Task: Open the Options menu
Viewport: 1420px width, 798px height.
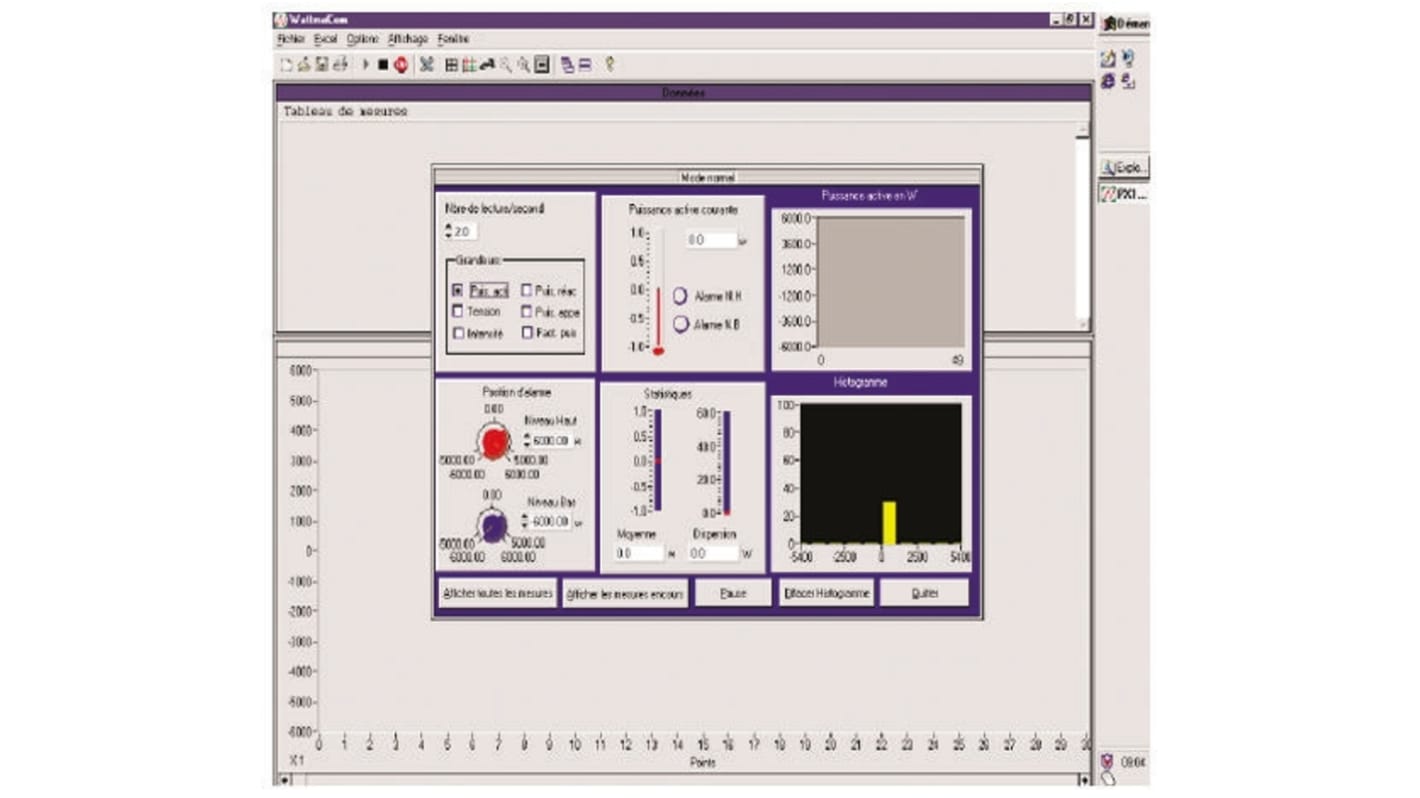Action: point(363,39)
